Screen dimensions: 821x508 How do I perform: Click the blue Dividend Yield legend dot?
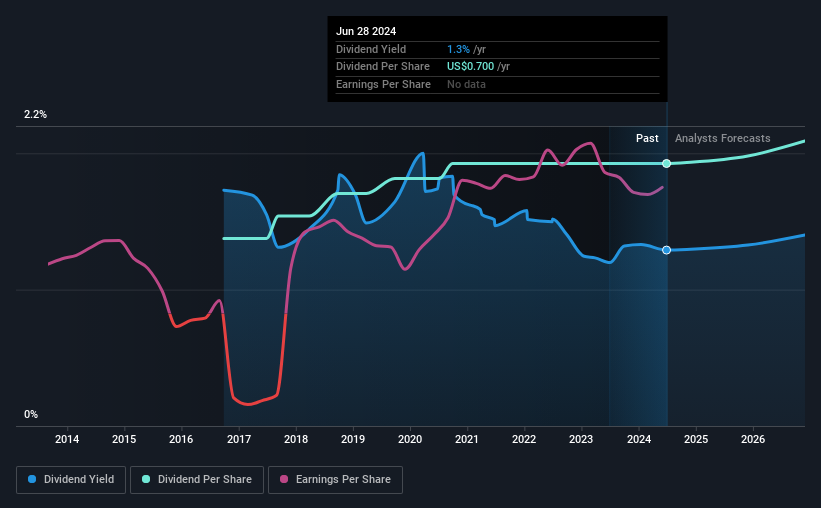pyautogui.click(x=32, y=479)
